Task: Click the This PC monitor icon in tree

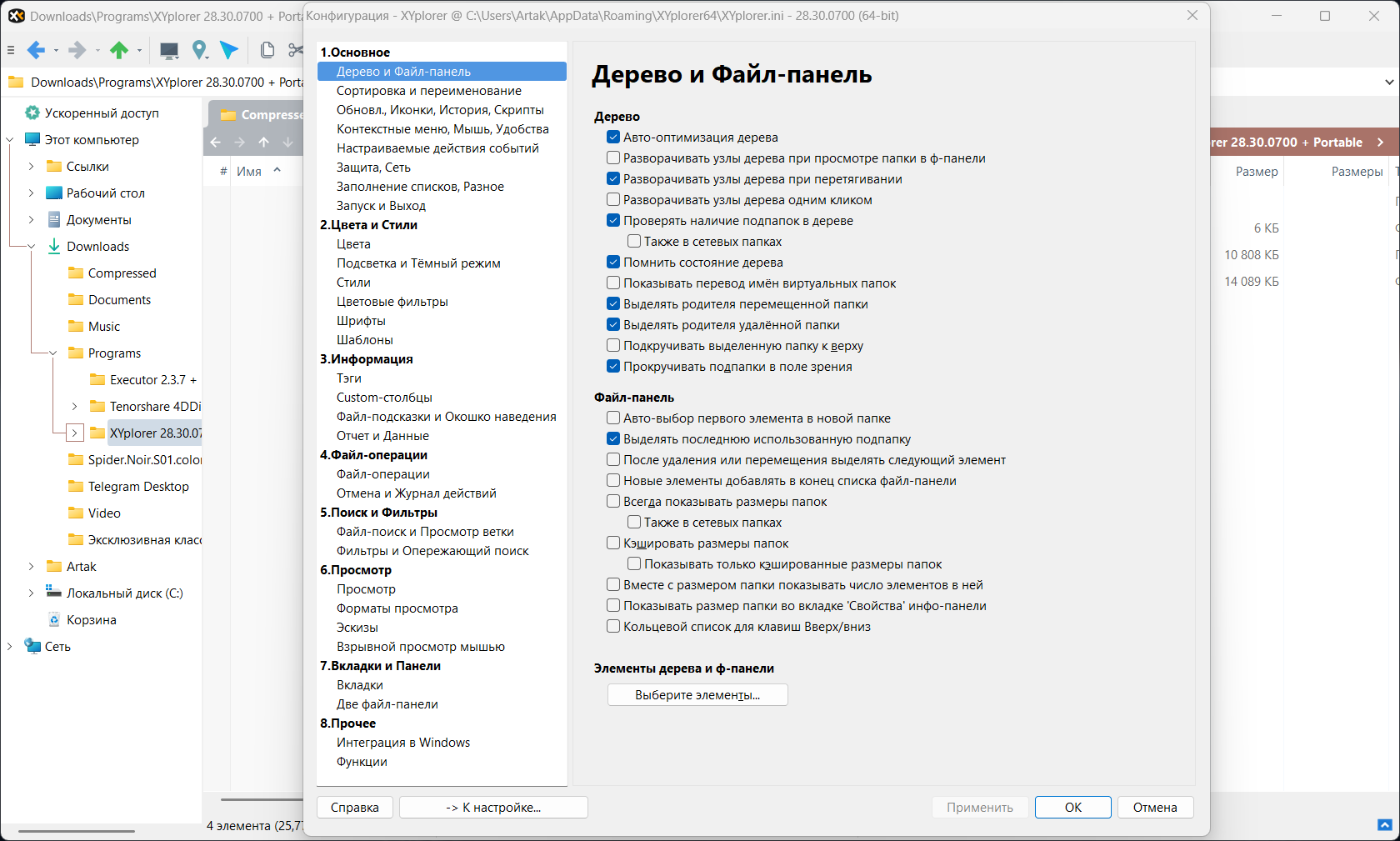Action: click(32, 139)
